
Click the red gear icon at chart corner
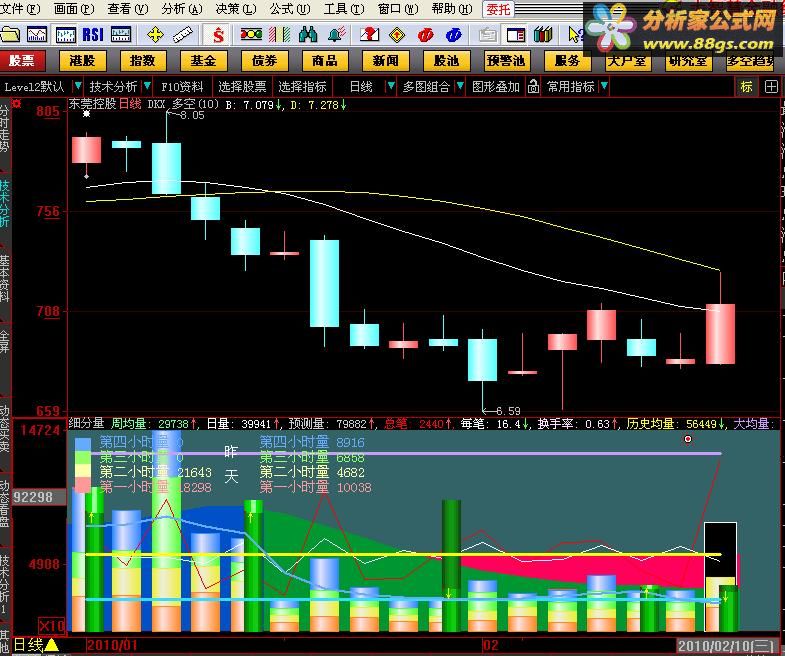point(17,104)
